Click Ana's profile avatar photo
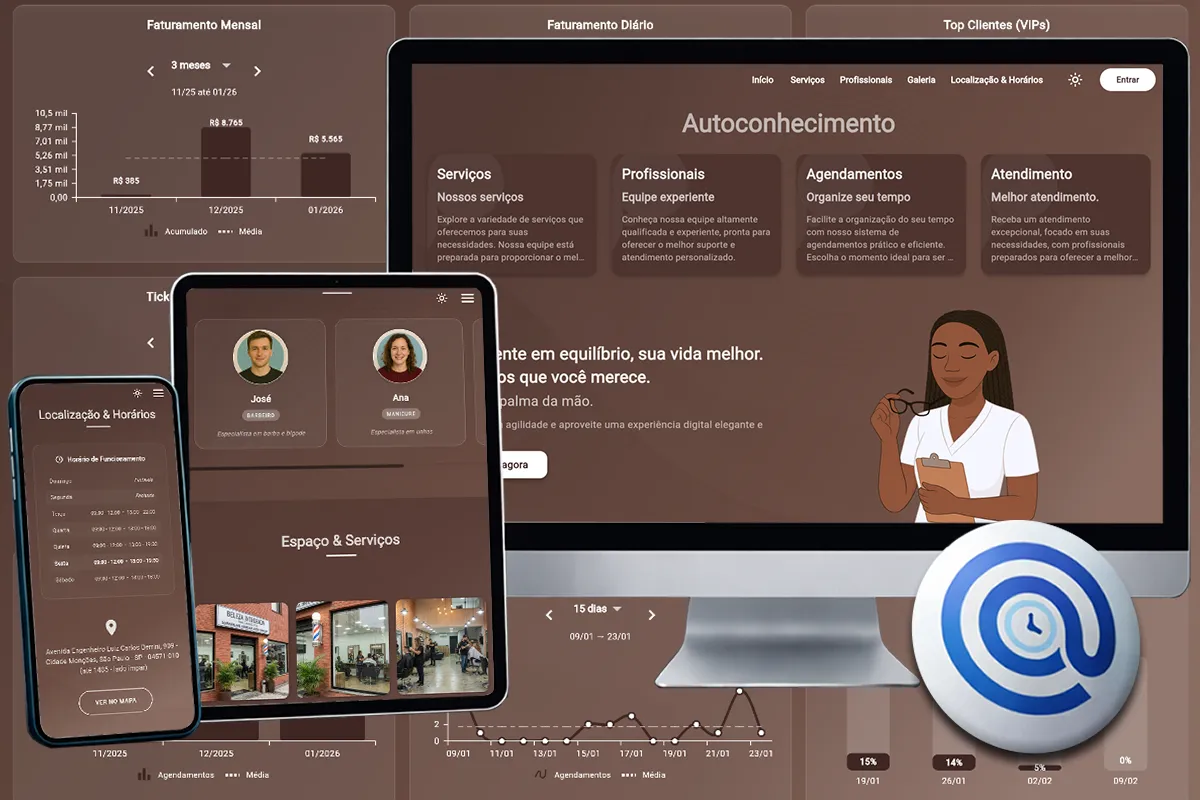1200x800 pixels. pyautogui.click(x=400, y=356)
